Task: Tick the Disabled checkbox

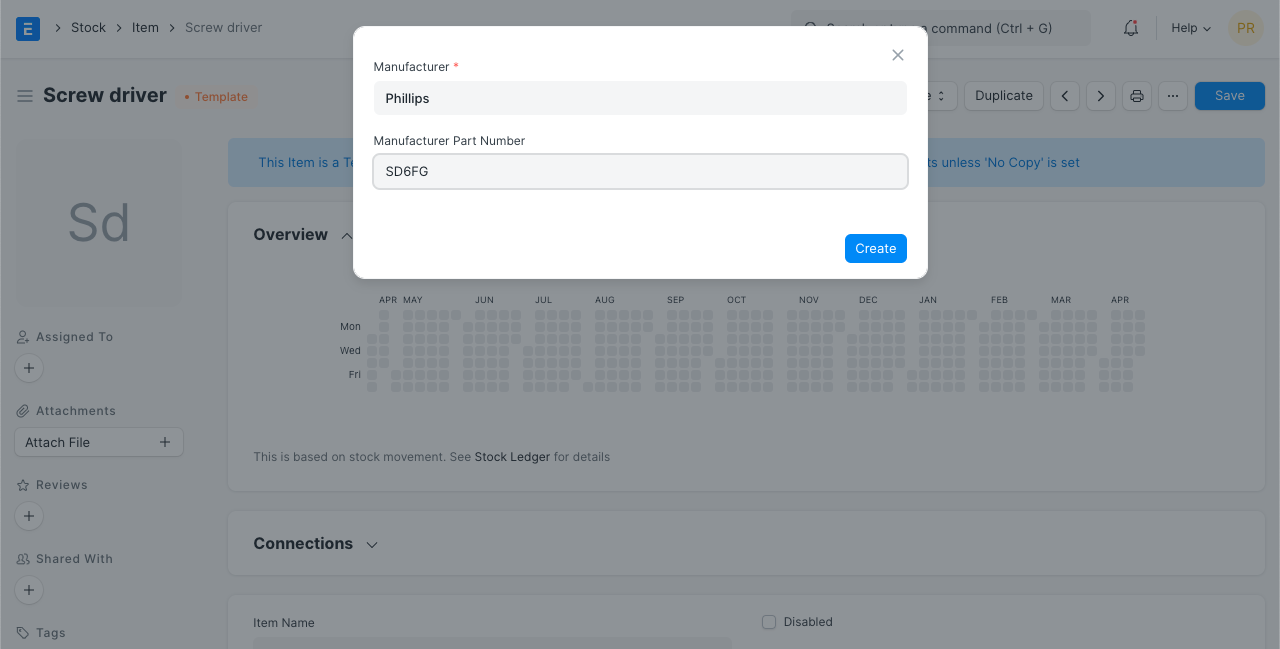Action: coord(769,622)
